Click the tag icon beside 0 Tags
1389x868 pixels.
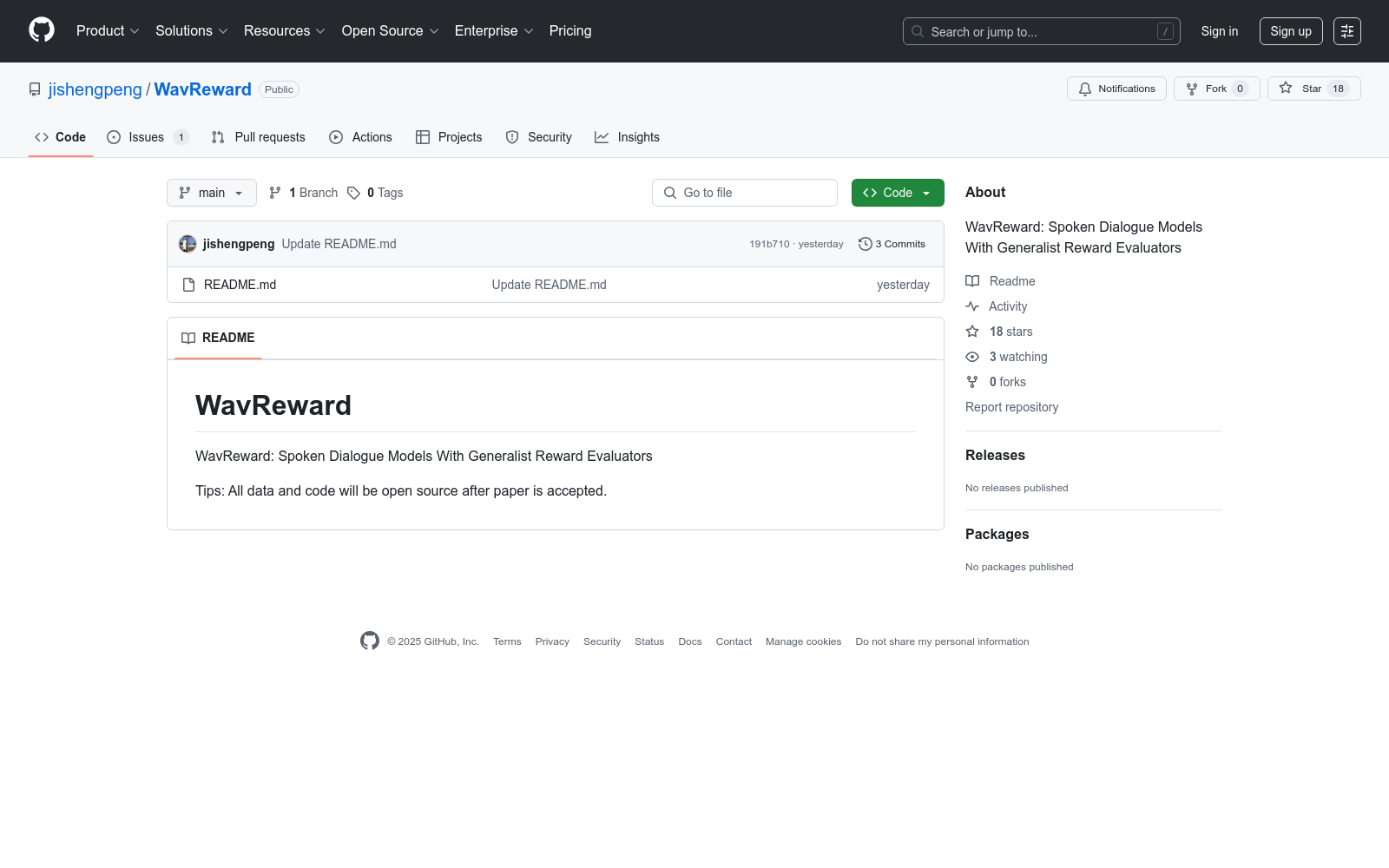point(353,193)
